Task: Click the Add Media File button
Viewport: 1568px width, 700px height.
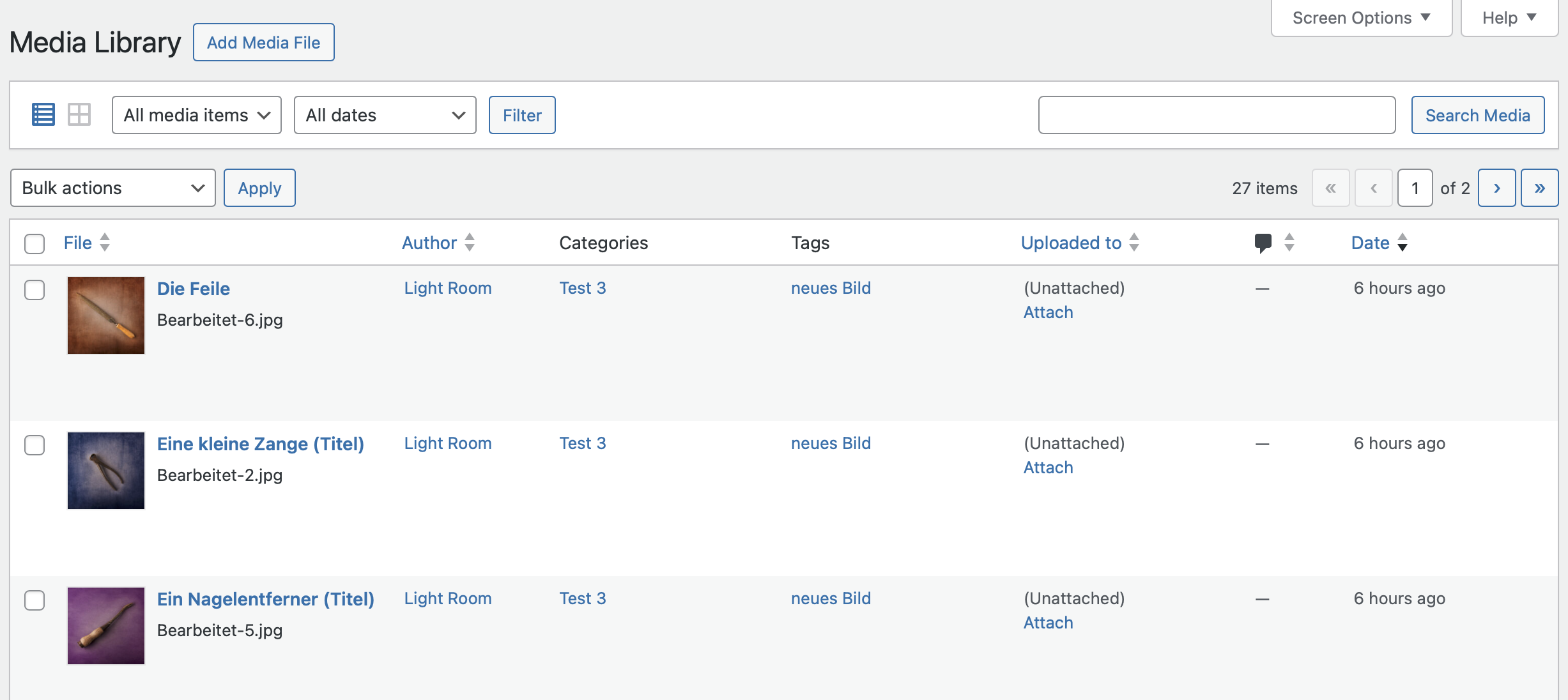Action: (x=263, y=43)
